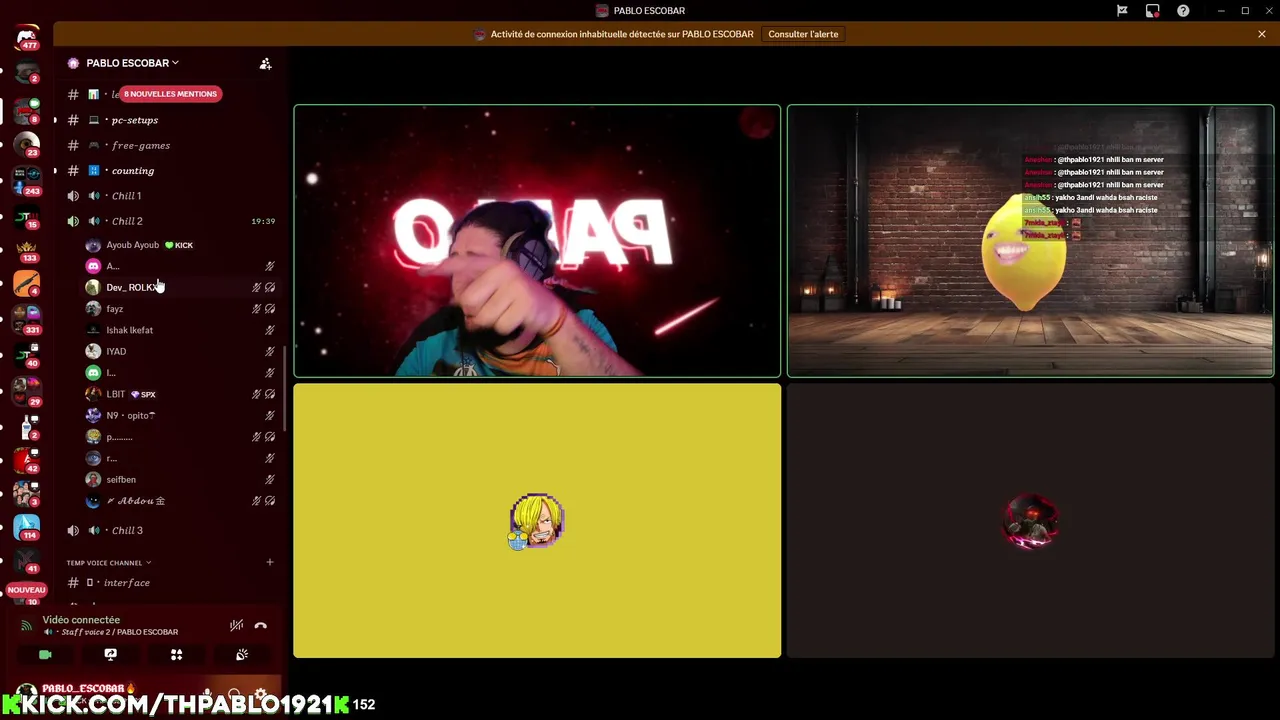Image resolution: width=1280 pixels, height=720 pixels.
Task: Click the Vidéo connectée status text
Action: coord(81,620)
